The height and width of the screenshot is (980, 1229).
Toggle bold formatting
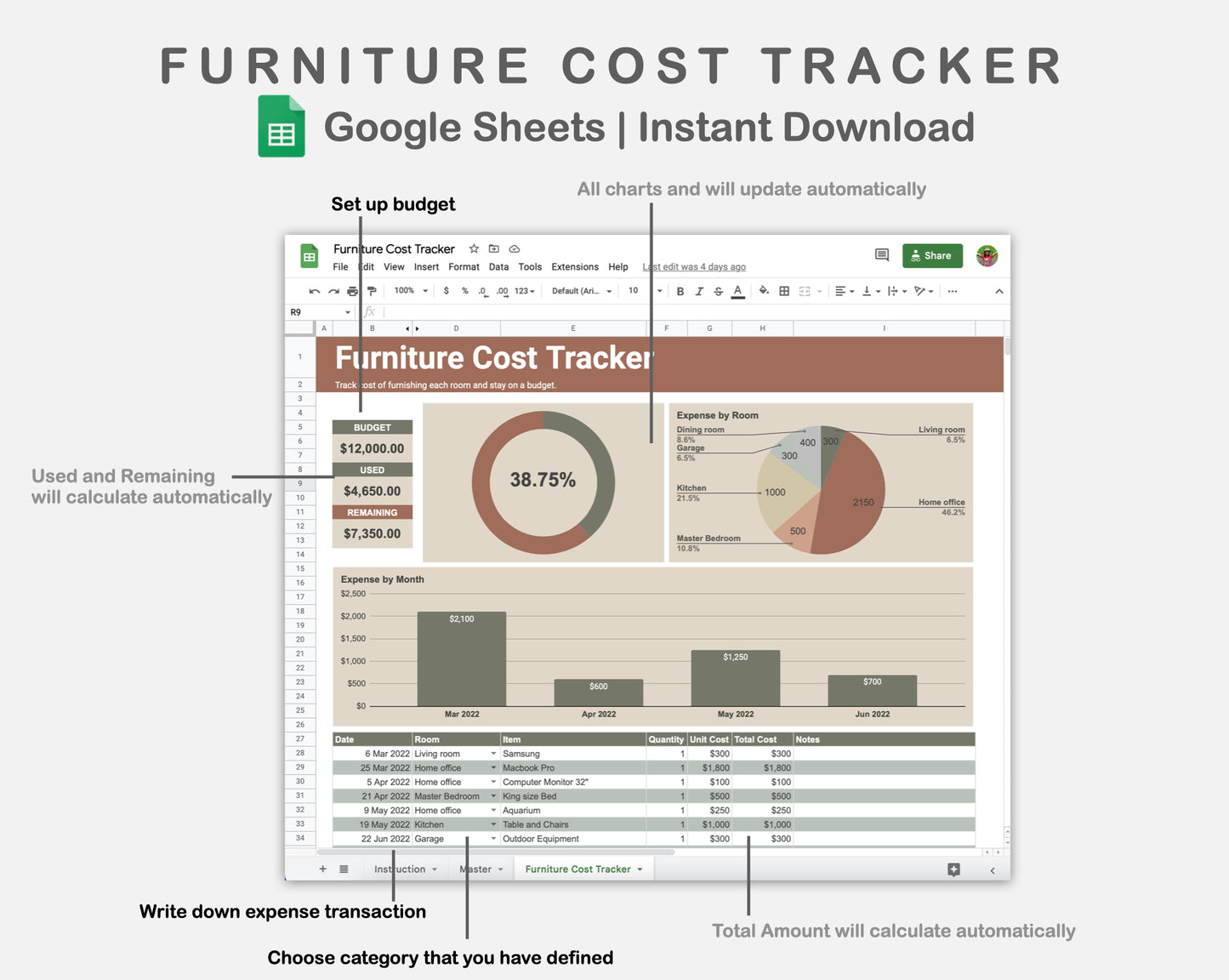(x=680, y=291)
